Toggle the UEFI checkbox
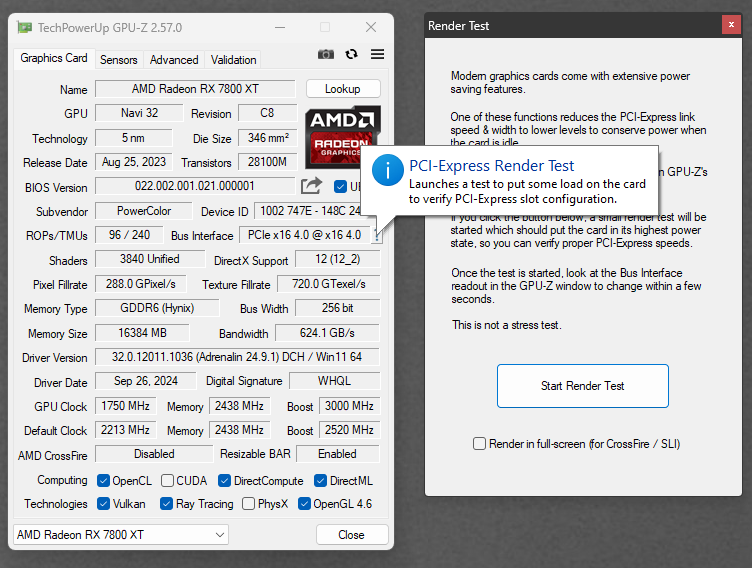 340,187
